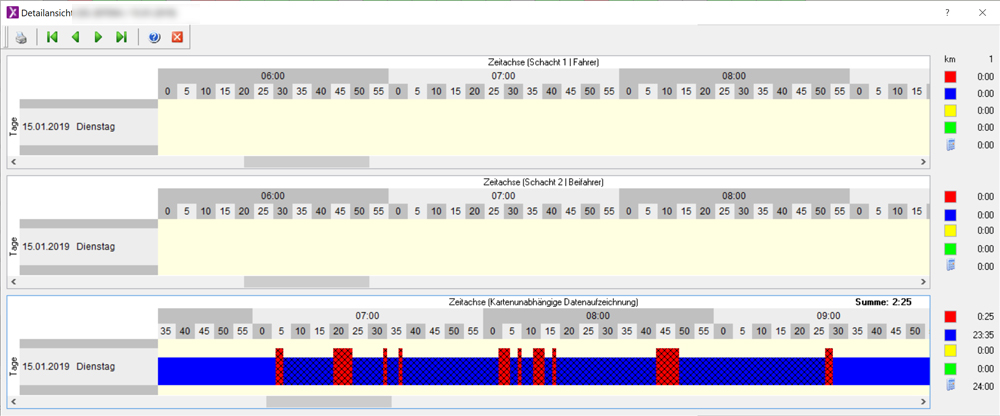Select 15.01.2019 Dienstag row in Beifahrer panel
Image resolution: width=1000 pixels, height=416 pixels.
pyautogui.click(x=68, y=247)
